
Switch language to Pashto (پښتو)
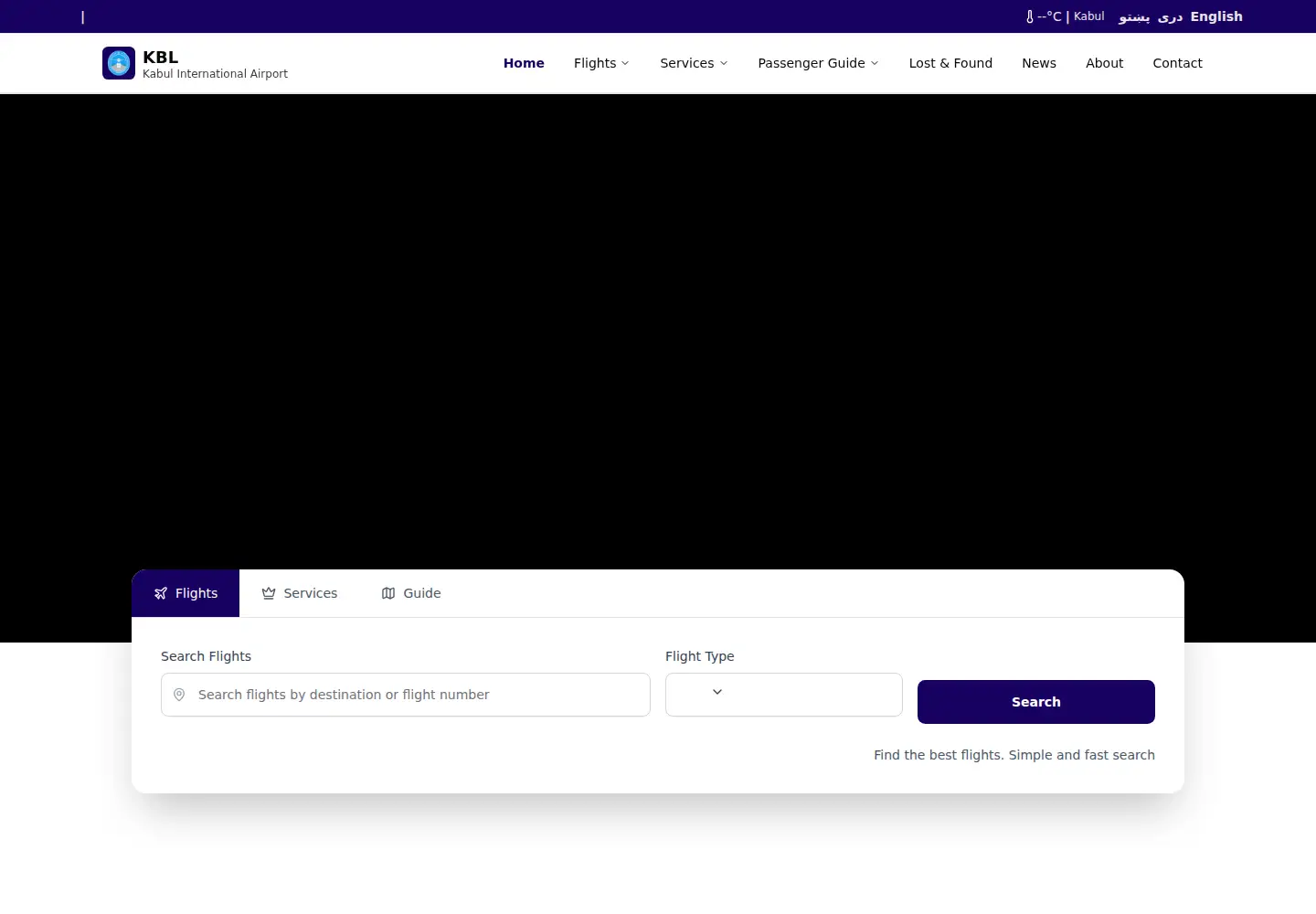coord(1134,16)
